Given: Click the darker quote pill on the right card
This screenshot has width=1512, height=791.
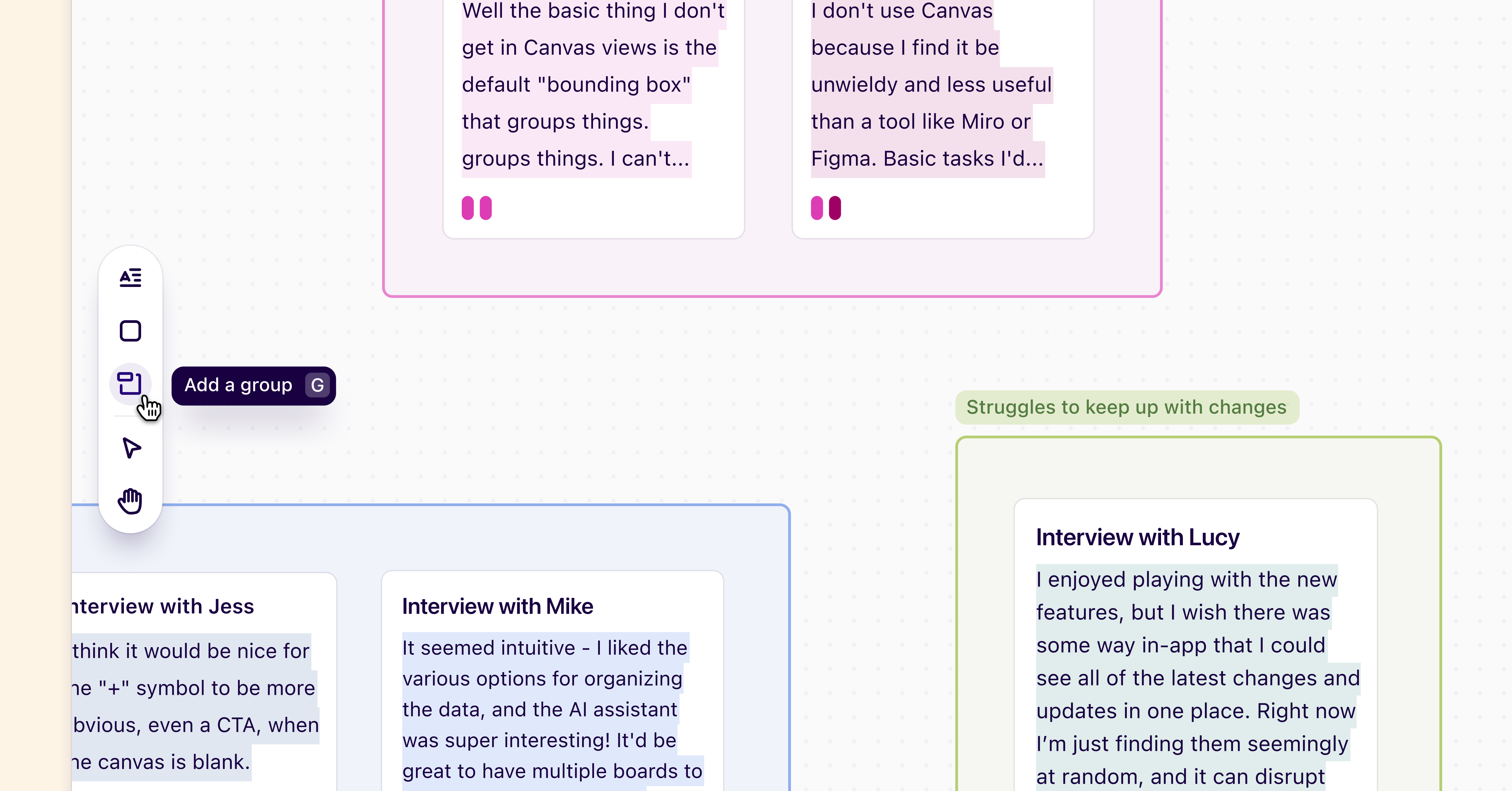Looking at the screenshot, I should (834, 207).
